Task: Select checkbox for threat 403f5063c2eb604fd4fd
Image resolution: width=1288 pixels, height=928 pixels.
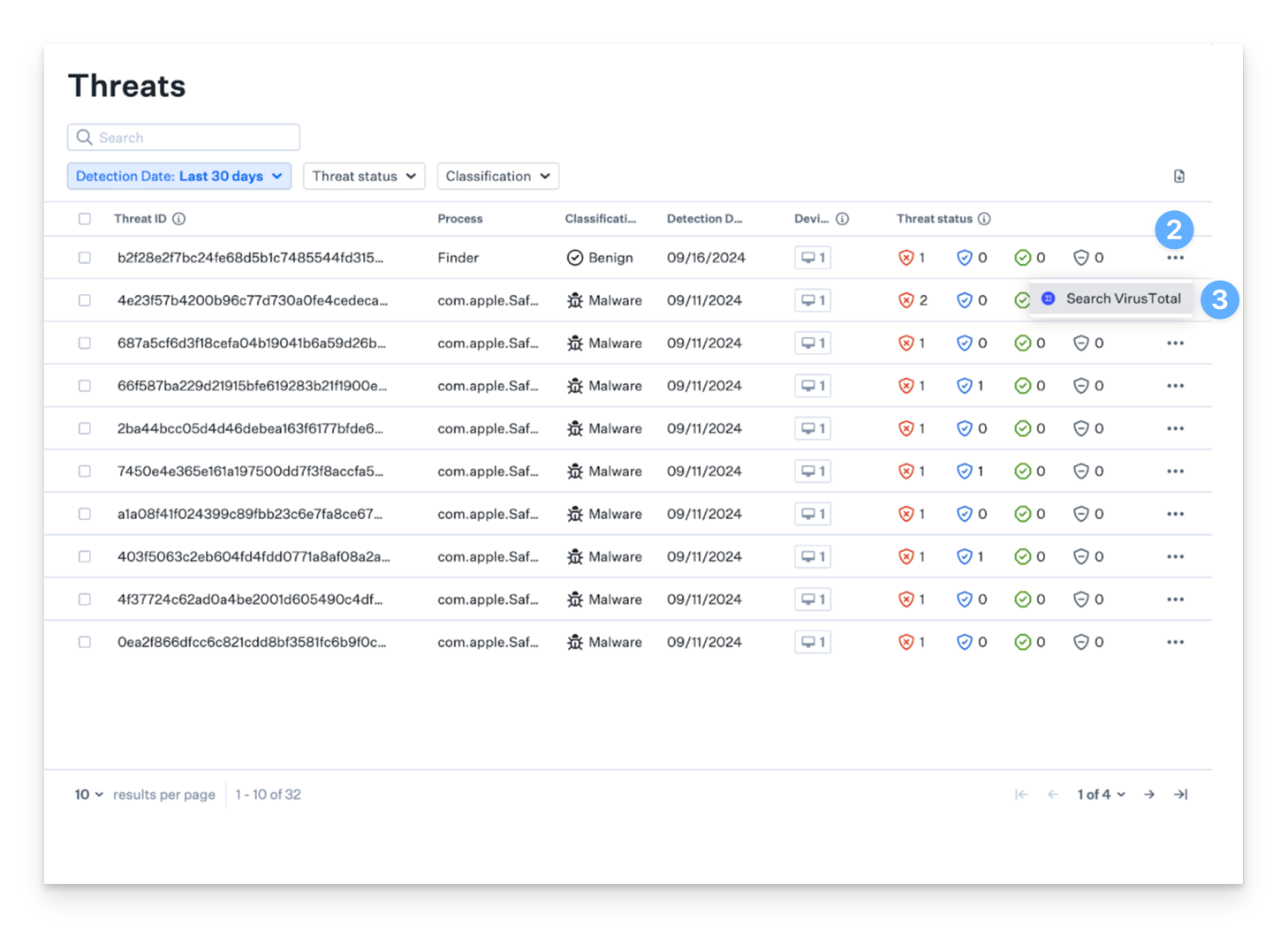Action: pyautogui.click(x=85, y=557)
